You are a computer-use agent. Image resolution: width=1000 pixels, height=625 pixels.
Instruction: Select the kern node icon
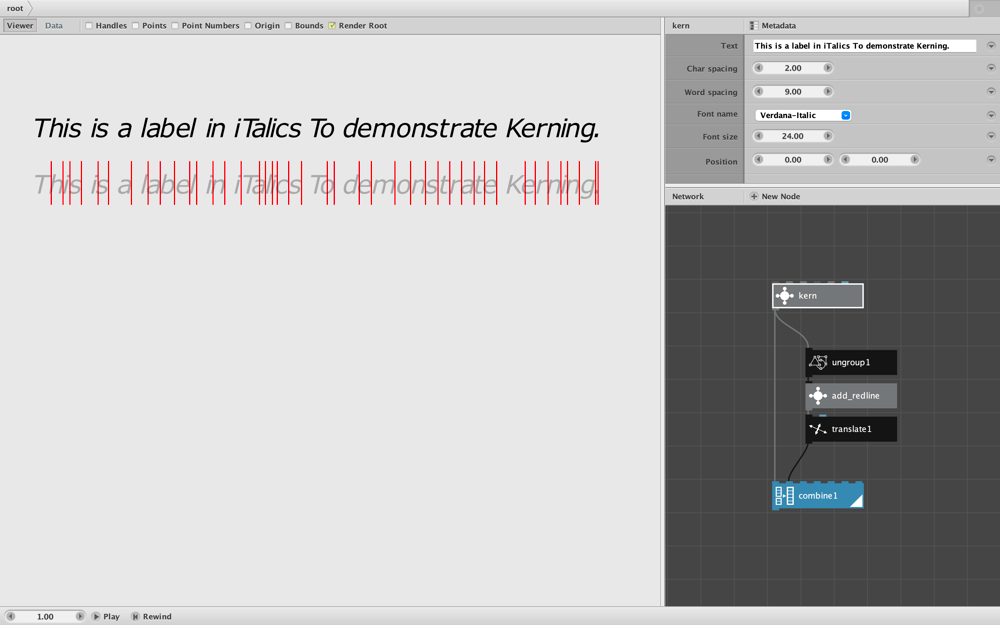784,296
